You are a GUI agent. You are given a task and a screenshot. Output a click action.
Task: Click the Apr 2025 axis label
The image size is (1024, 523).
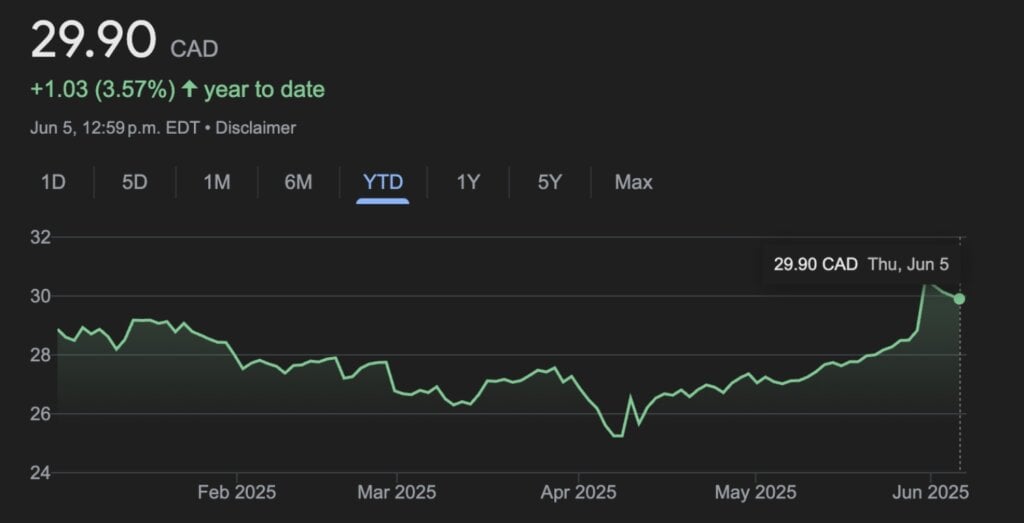[578, 492]
